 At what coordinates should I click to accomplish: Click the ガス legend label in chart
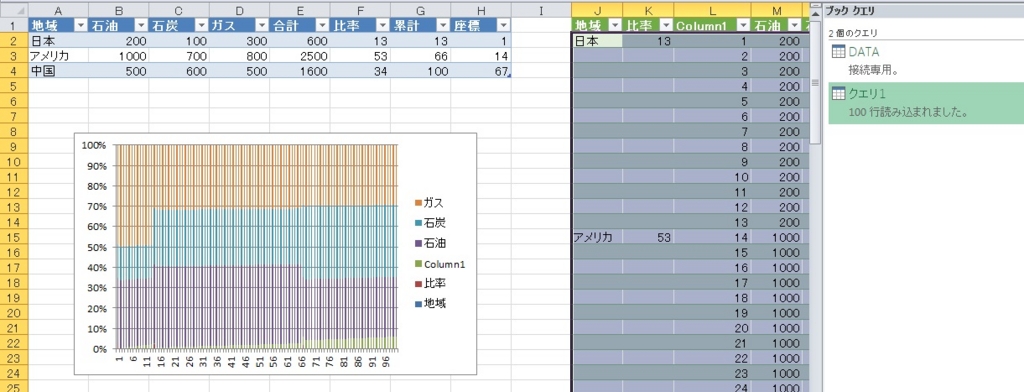(434, 203)
